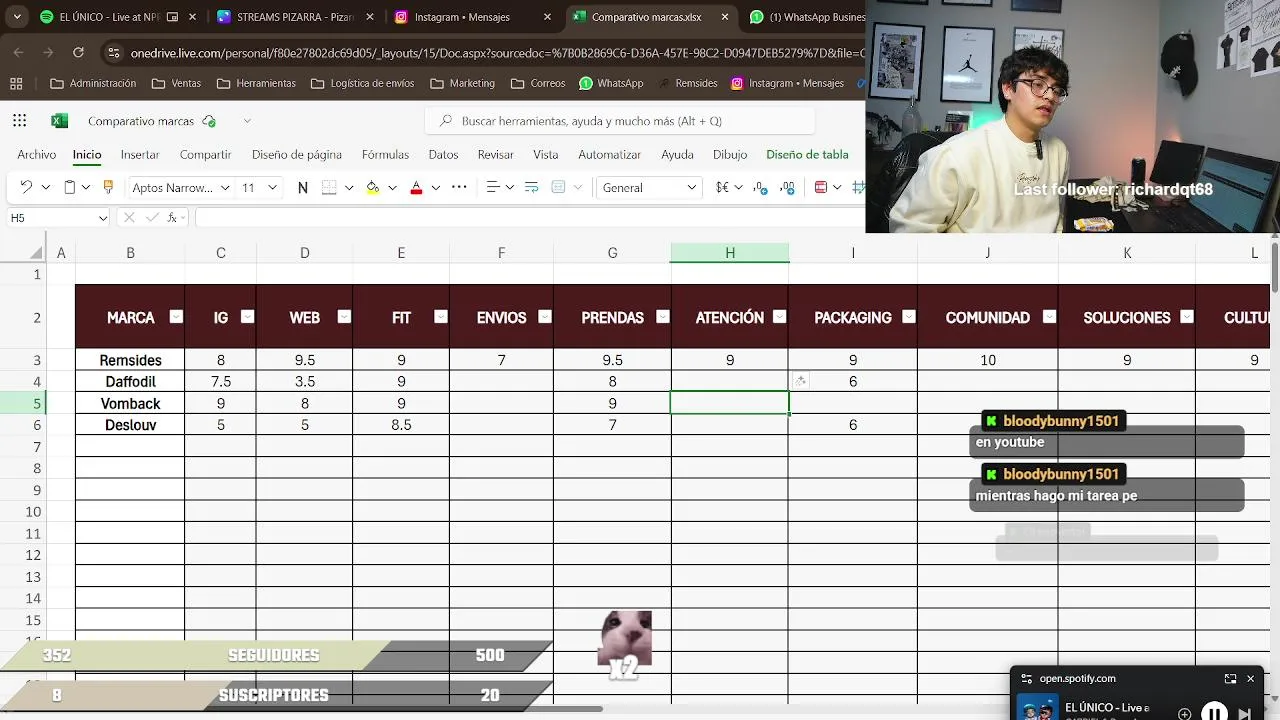Click the green Excel logo icon

pos(59,121)
